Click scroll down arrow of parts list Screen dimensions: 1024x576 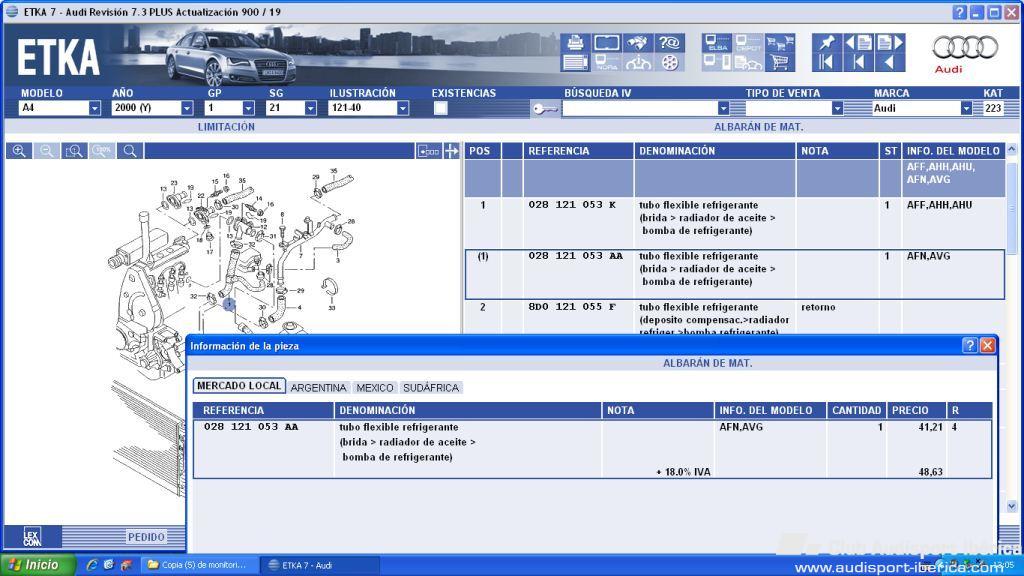[1012, 506]
